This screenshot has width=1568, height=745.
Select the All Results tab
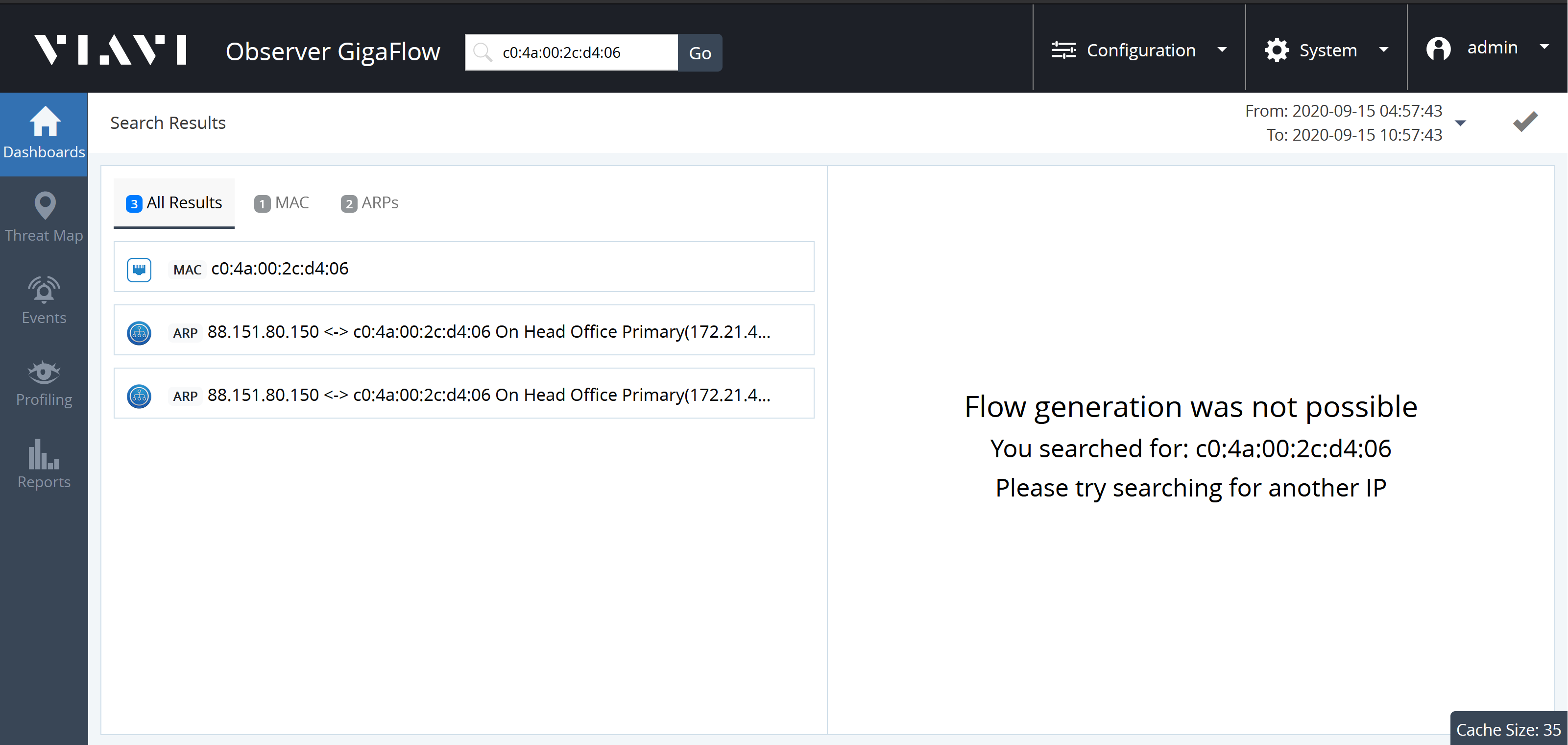click(174, 203)
